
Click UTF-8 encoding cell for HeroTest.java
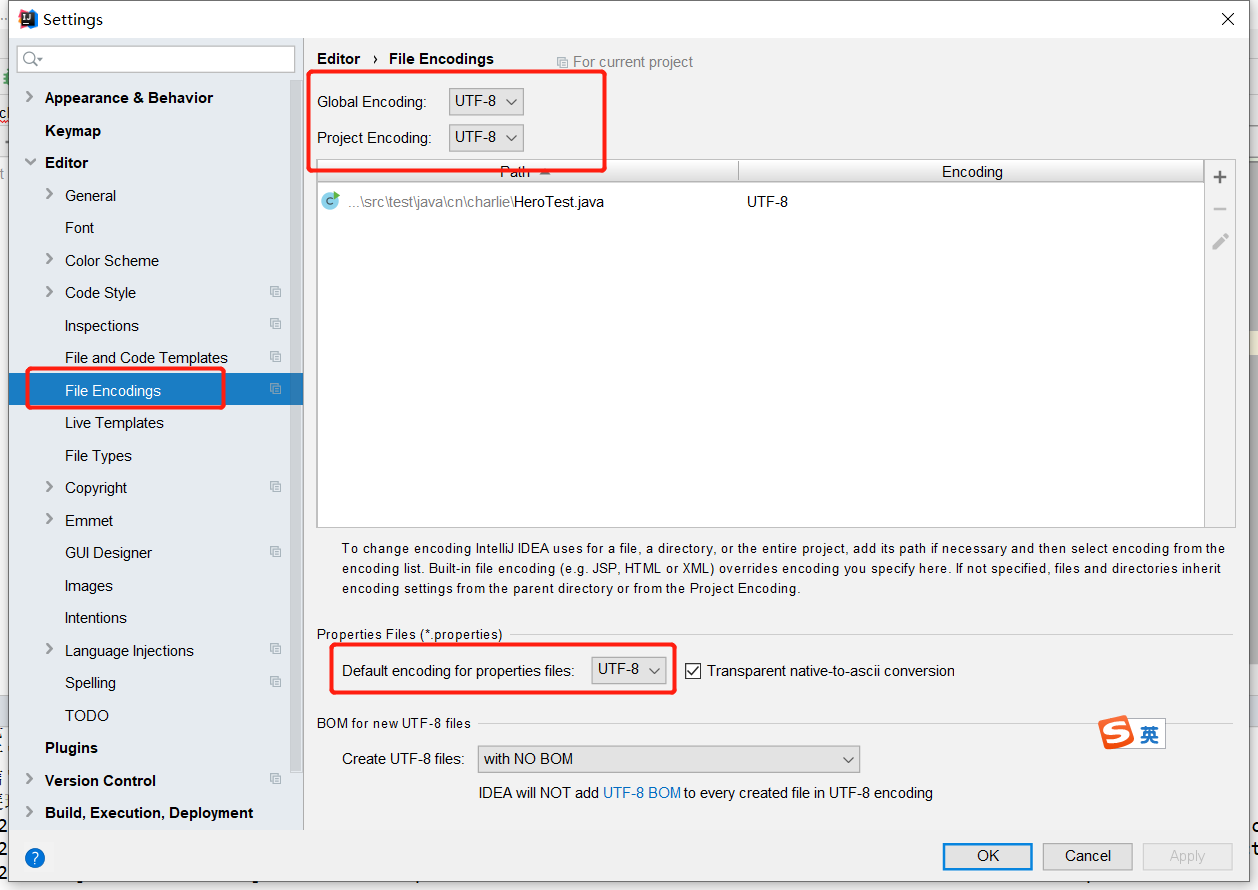click(x=767, y=202)
